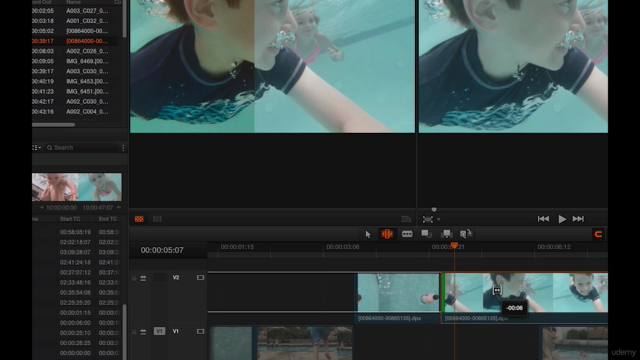
Task: Select the V2 clip with the green edge
Action: pyautogui.click(x=525, y=298)
